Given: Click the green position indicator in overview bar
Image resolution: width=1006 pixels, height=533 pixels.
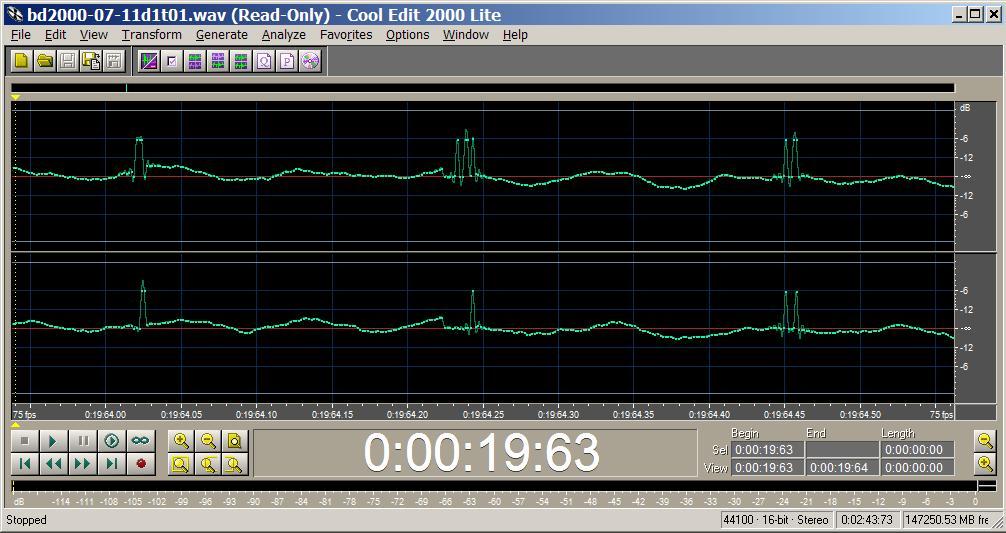Looking at the screenshot, I should pos(127,88).
